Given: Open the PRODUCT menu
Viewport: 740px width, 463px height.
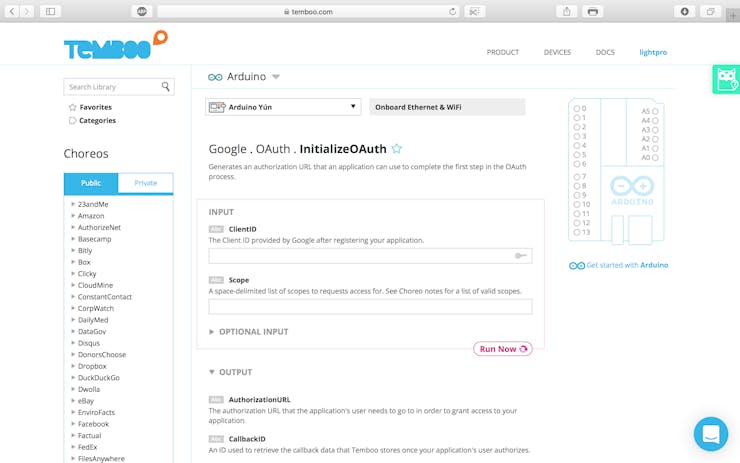Looking at the screenshot, I should (503, 52).
